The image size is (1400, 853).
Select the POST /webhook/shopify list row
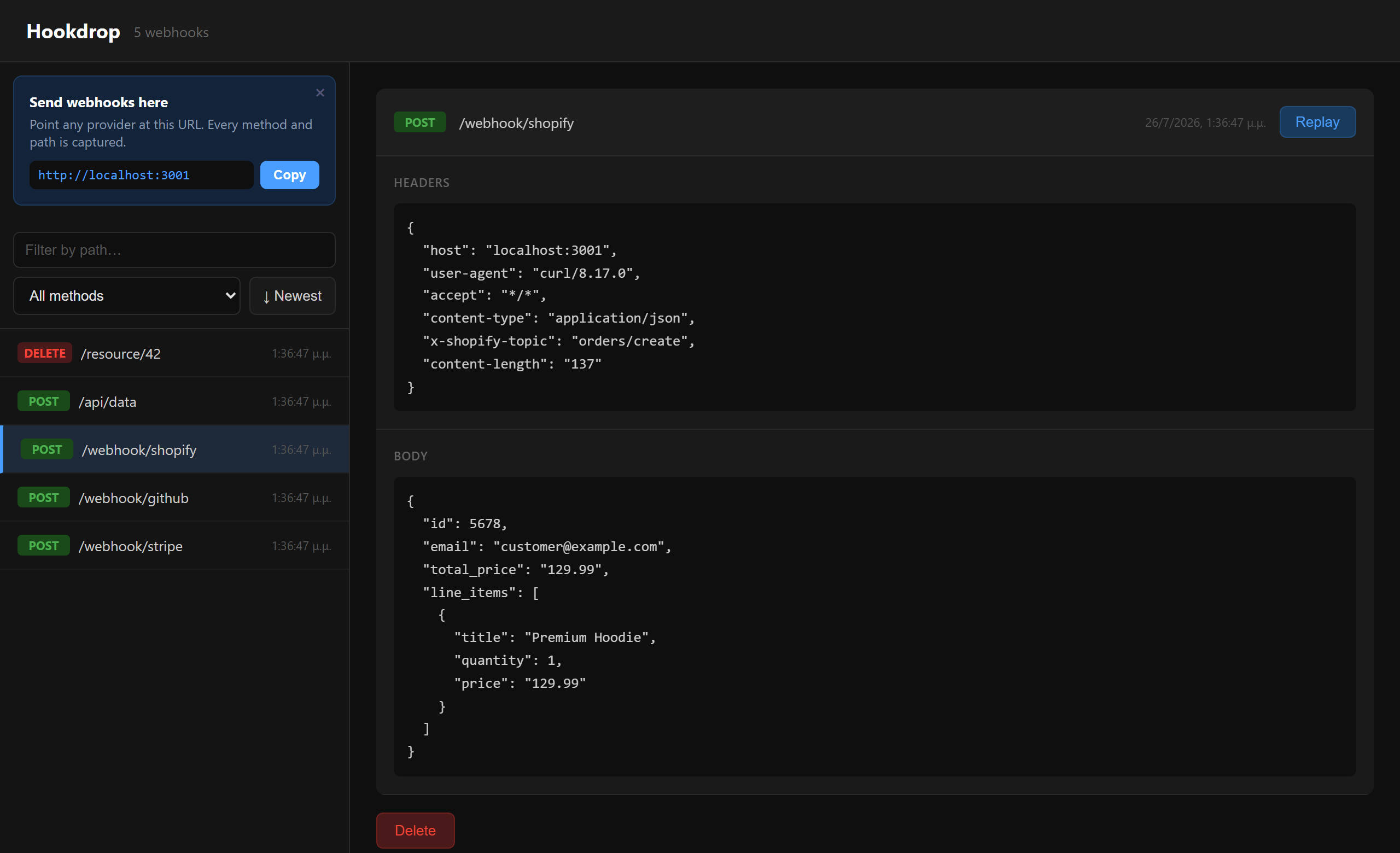(174, 450)
